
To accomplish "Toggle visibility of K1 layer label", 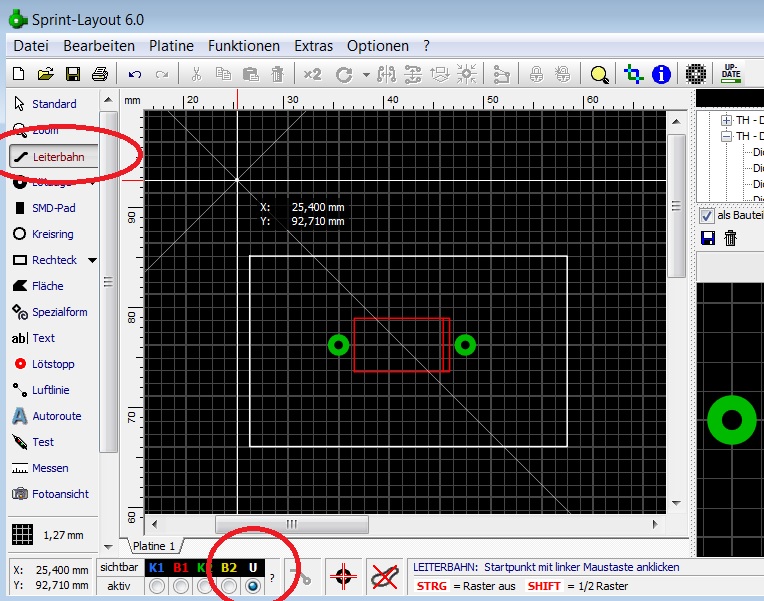I will (x=156, y=567).
